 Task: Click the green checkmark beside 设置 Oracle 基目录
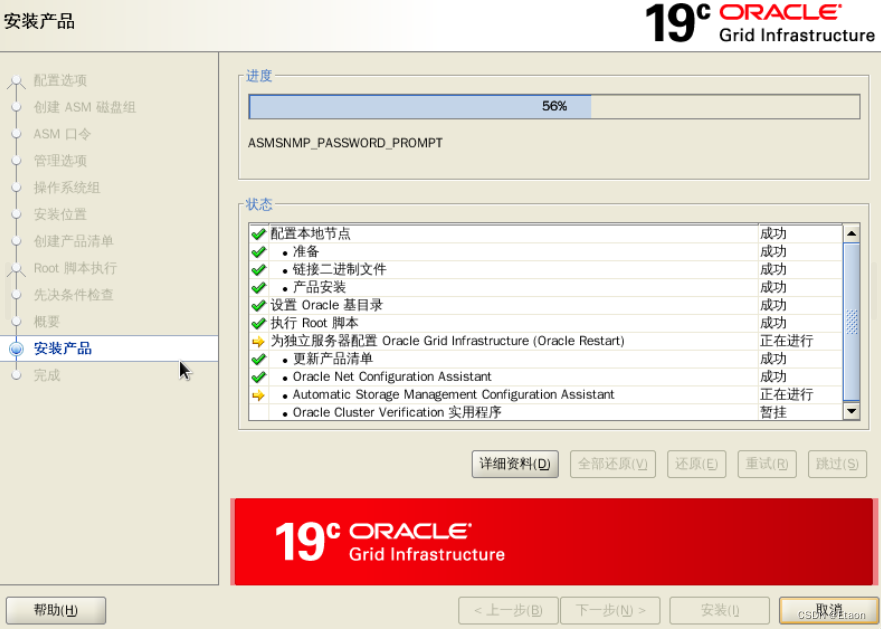pyautogui.click(x=258, y=305)
